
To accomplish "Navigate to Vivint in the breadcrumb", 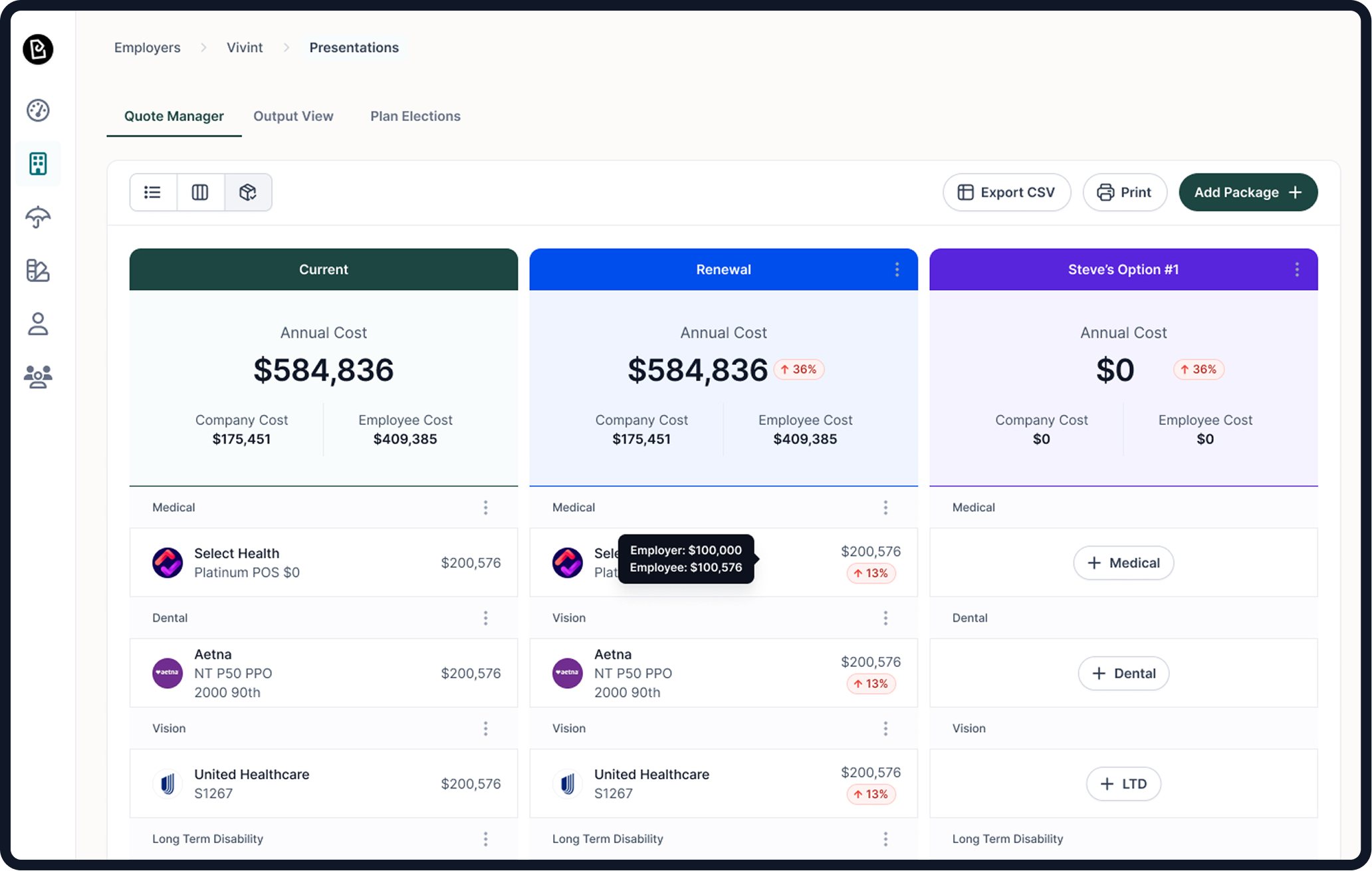I will pyautogui.click(x=244, y=47).
